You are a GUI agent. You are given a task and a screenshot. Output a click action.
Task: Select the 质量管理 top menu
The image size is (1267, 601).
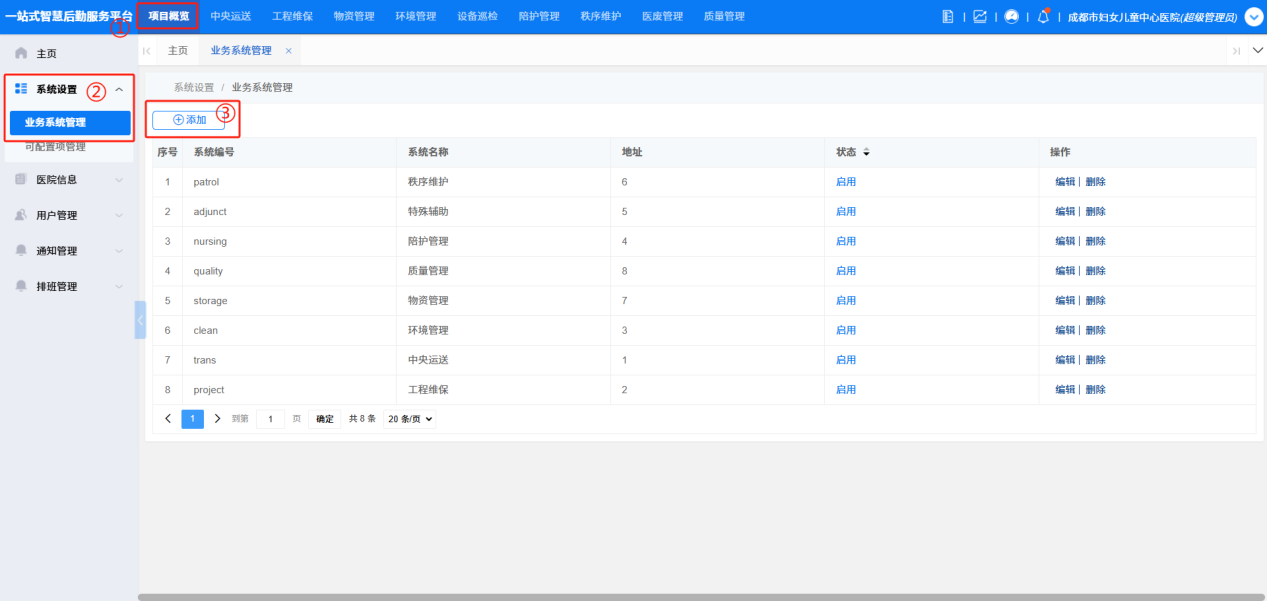coord(724,16)
